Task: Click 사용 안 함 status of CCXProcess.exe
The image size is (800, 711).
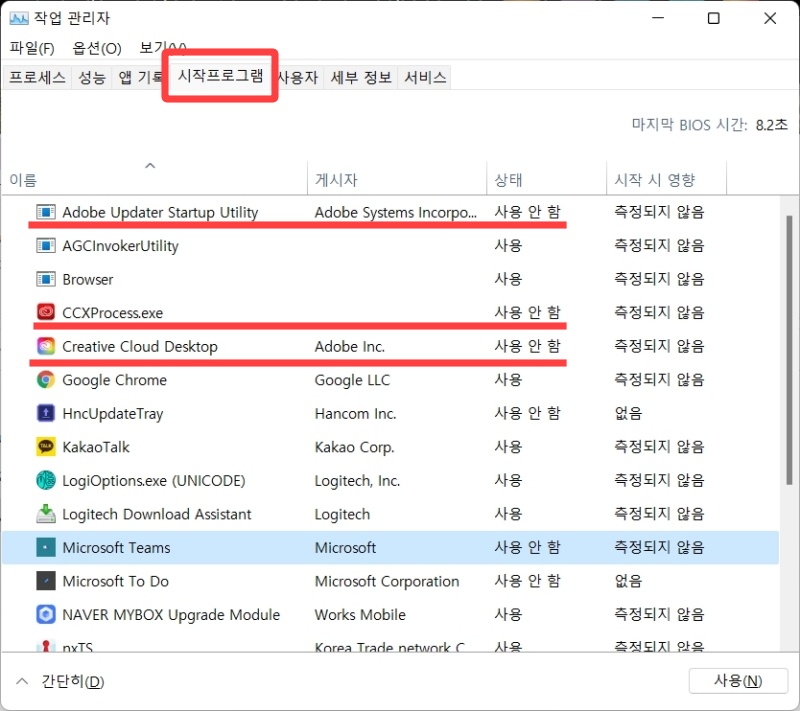Action: pyautogui.click(x=528, y=312)
